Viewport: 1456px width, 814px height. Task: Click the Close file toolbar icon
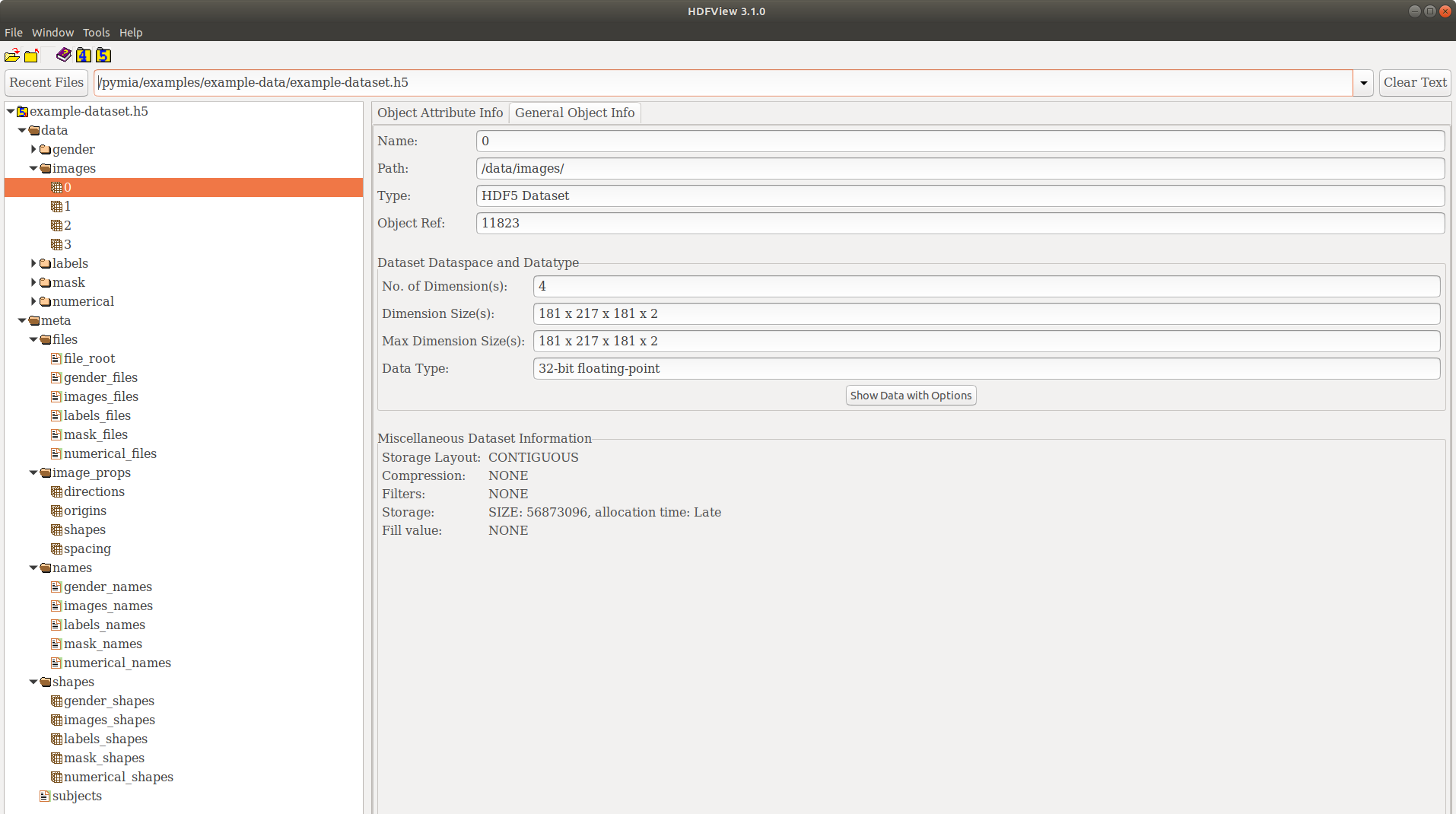31,56
